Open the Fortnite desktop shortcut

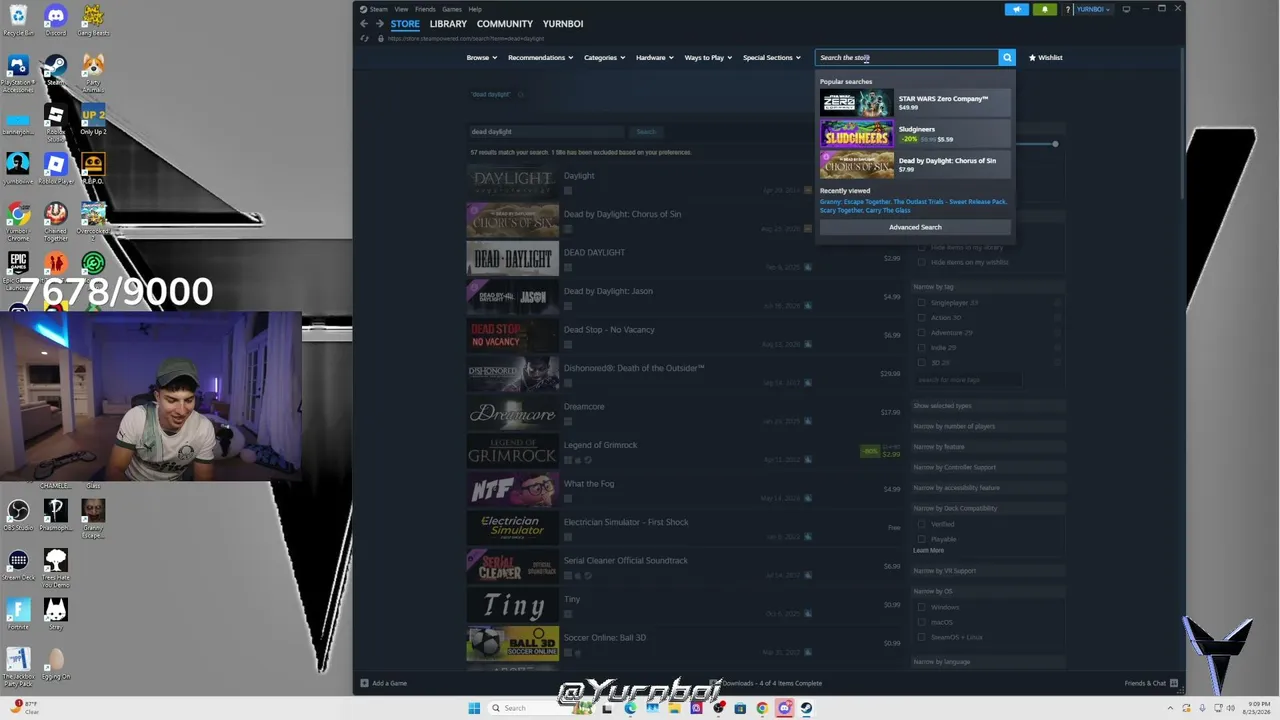(18, 612)
